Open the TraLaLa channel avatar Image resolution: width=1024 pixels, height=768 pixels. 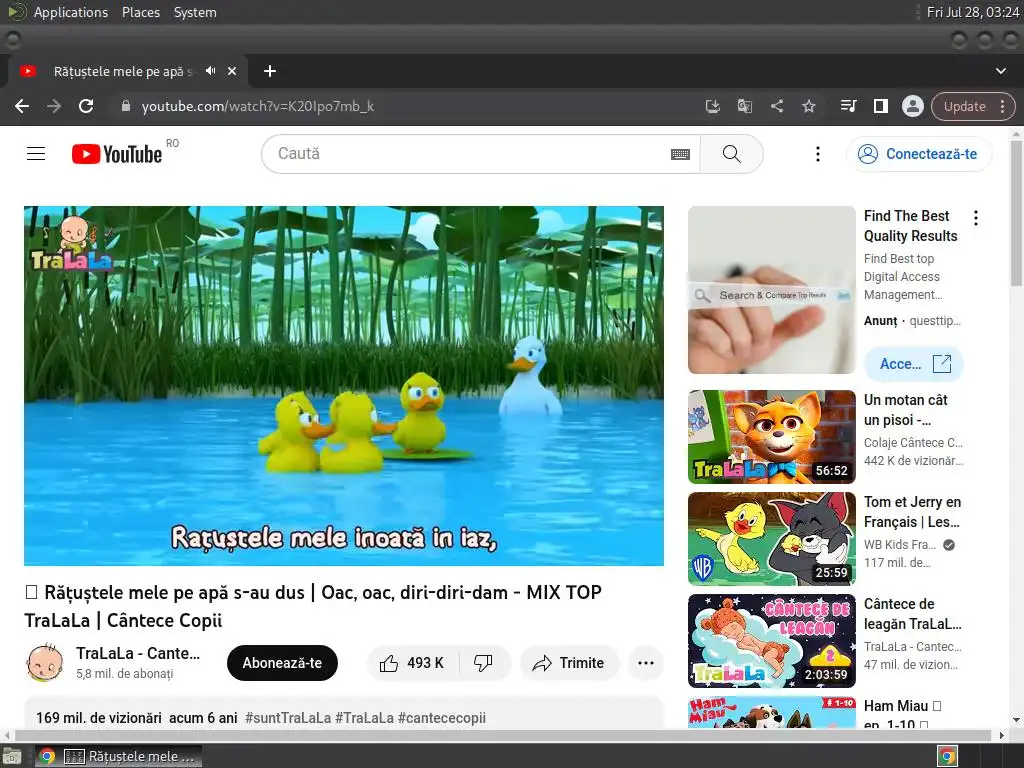44,663
